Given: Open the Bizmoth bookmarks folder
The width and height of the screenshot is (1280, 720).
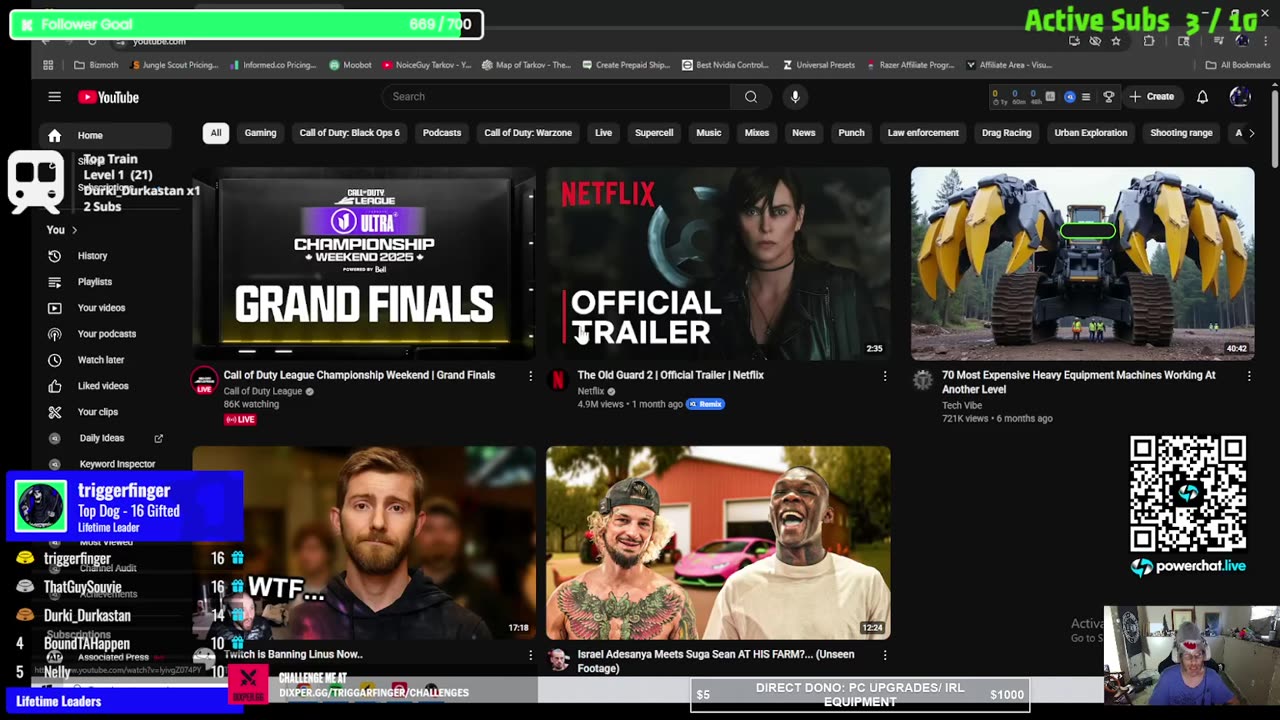Looking at the screenshot, I should point(96,65).
